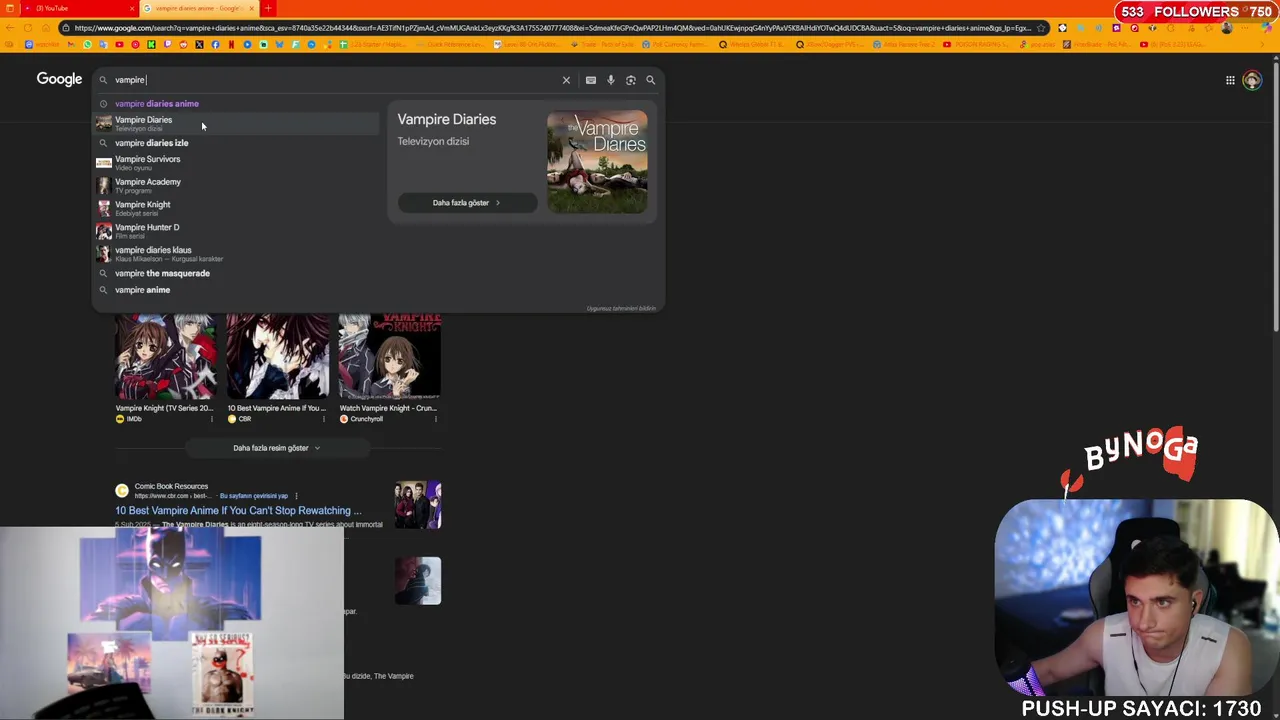1280x720 pixels.
Task: Select Vampire Diaries Televizyon dizisi suggestion
Action: 236,123
